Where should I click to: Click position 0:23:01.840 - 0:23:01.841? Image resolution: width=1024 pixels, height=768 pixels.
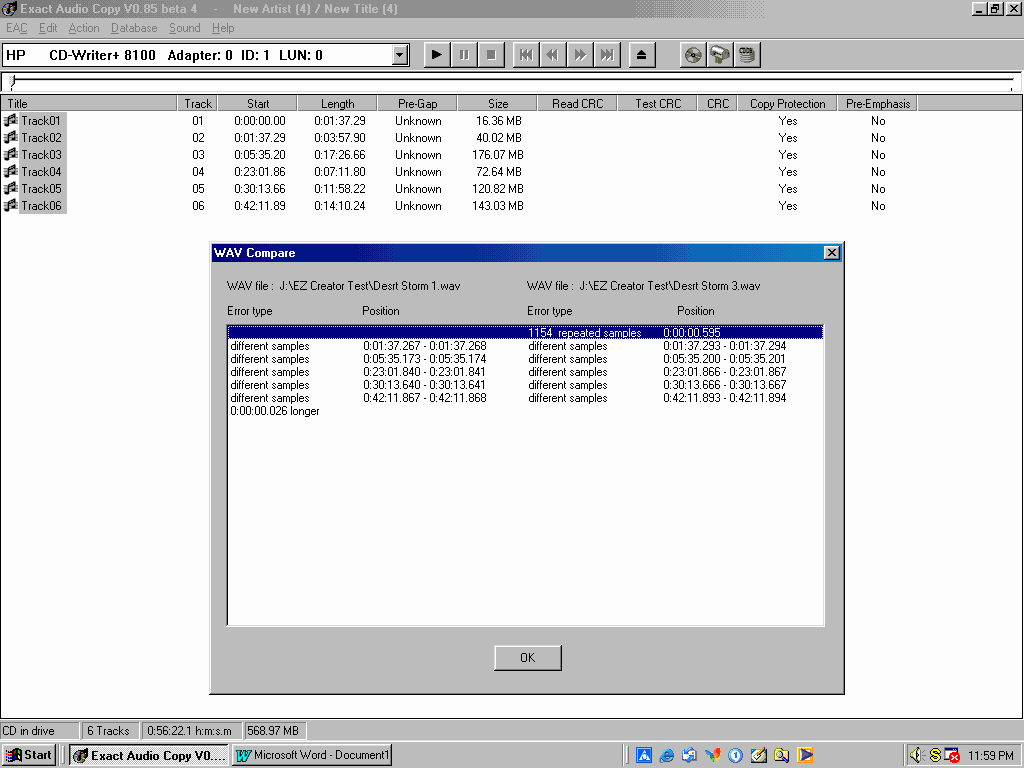[x=424, y=372]
